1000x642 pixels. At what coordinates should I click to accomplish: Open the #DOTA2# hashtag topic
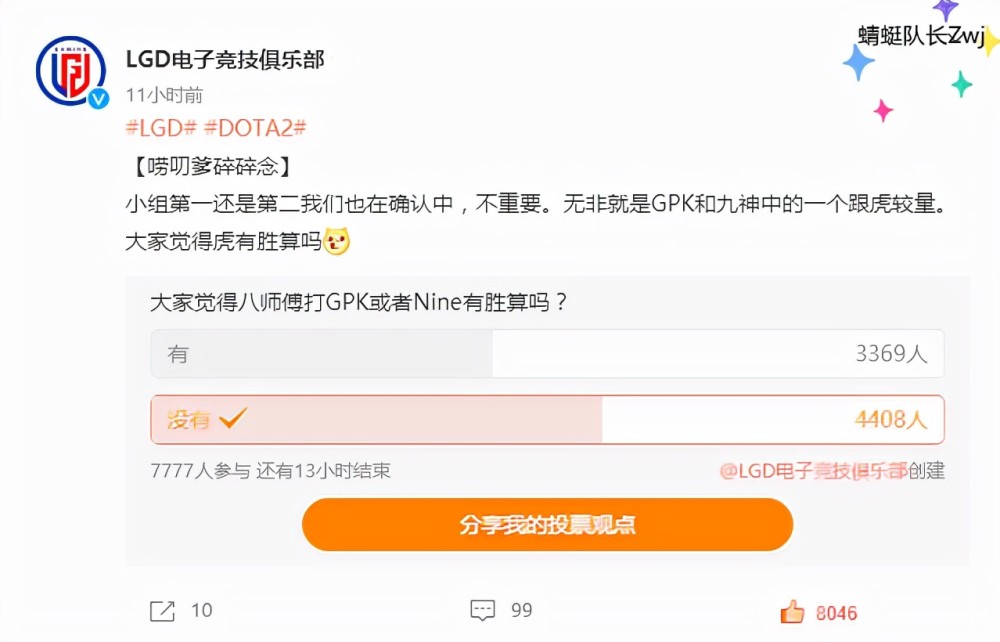coord(255,128)
